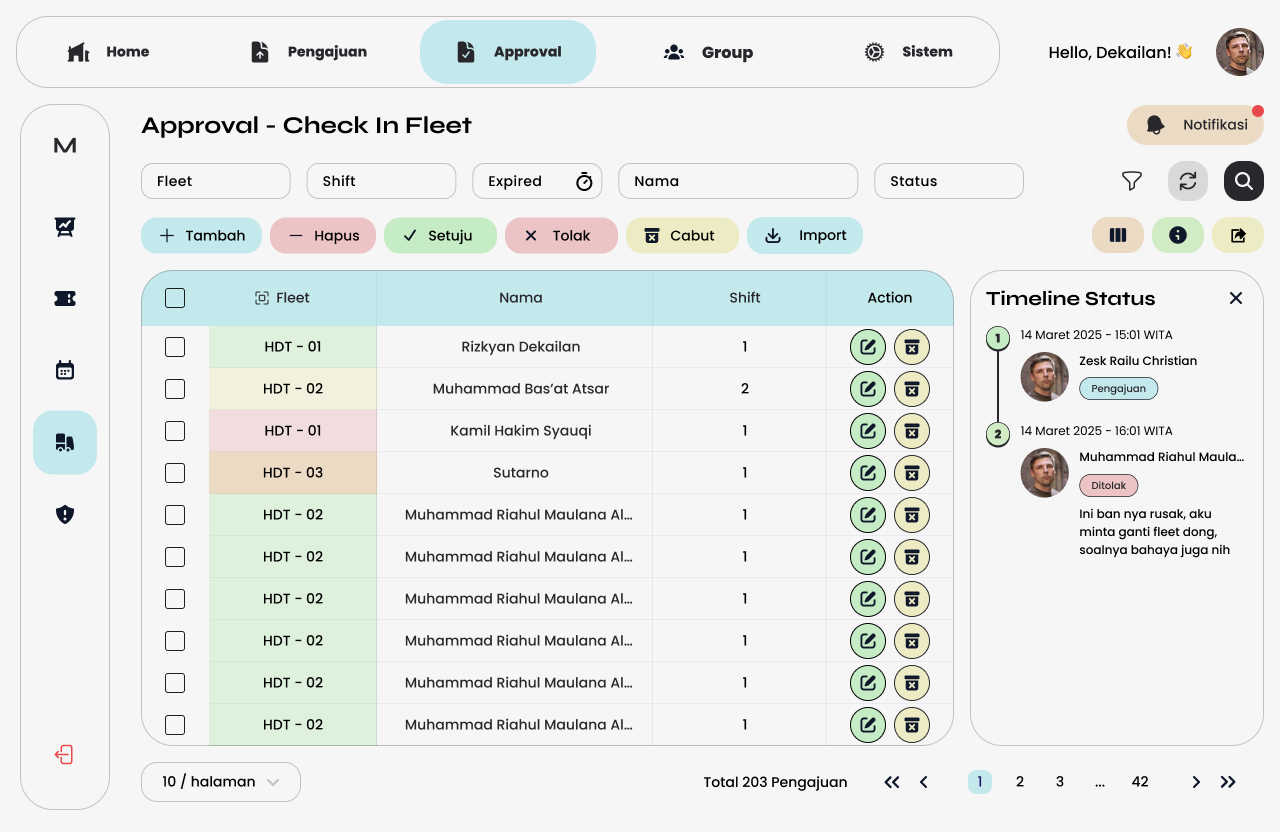Click the export share icon button
The height and width of the screenshot is (832, 1280).
pyautogui.click(x=1237, y=235)
